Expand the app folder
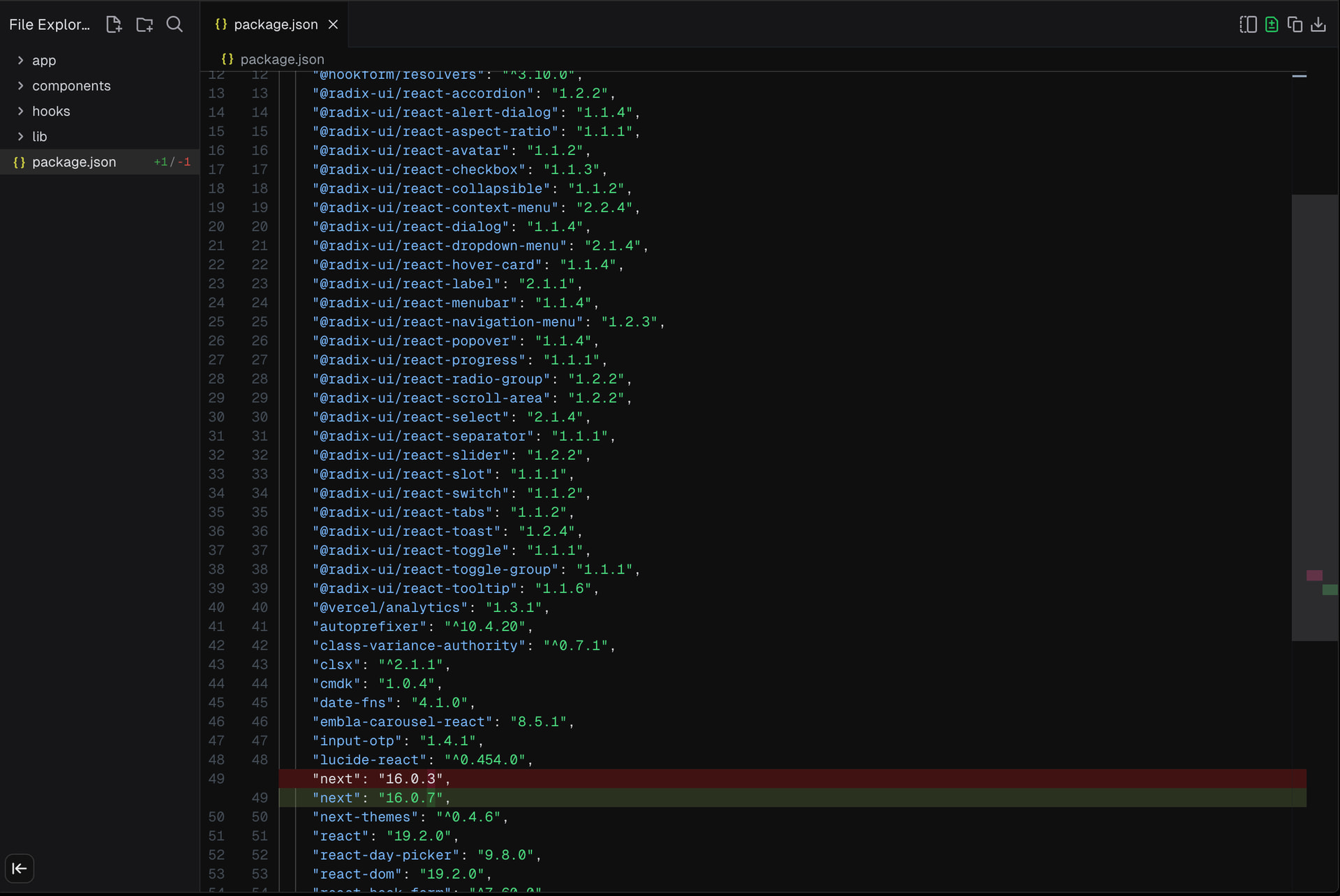Image resolution: width=1340 pixels, height=896 pixels. (x=43, y=61)
